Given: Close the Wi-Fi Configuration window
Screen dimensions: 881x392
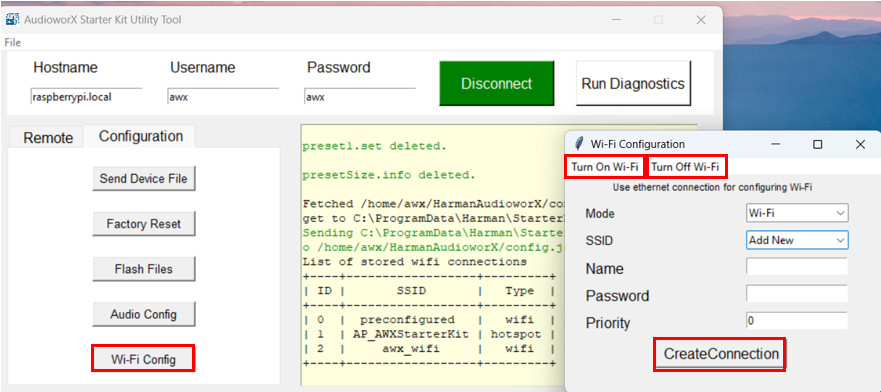Looking at the screenshot, I should pos(860,144).
